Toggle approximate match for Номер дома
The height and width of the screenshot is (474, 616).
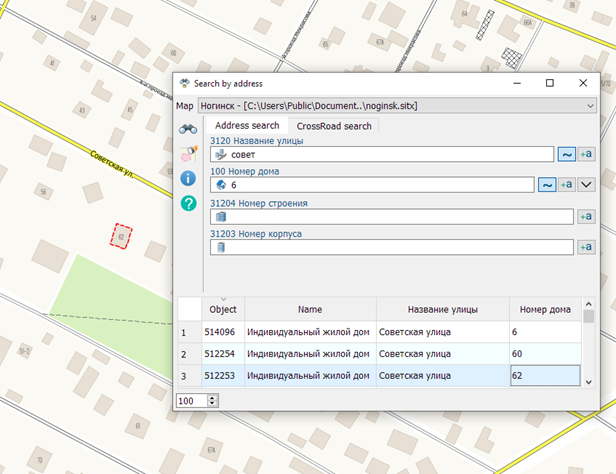pyautogui.click(x=547, y=185)
